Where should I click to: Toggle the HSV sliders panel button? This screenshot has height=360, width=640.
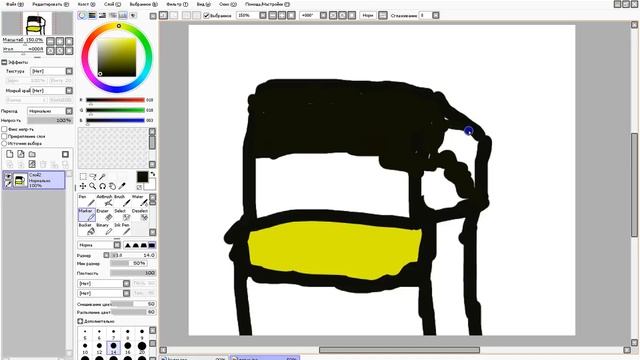pyautogui.click(x=102, y=16)
